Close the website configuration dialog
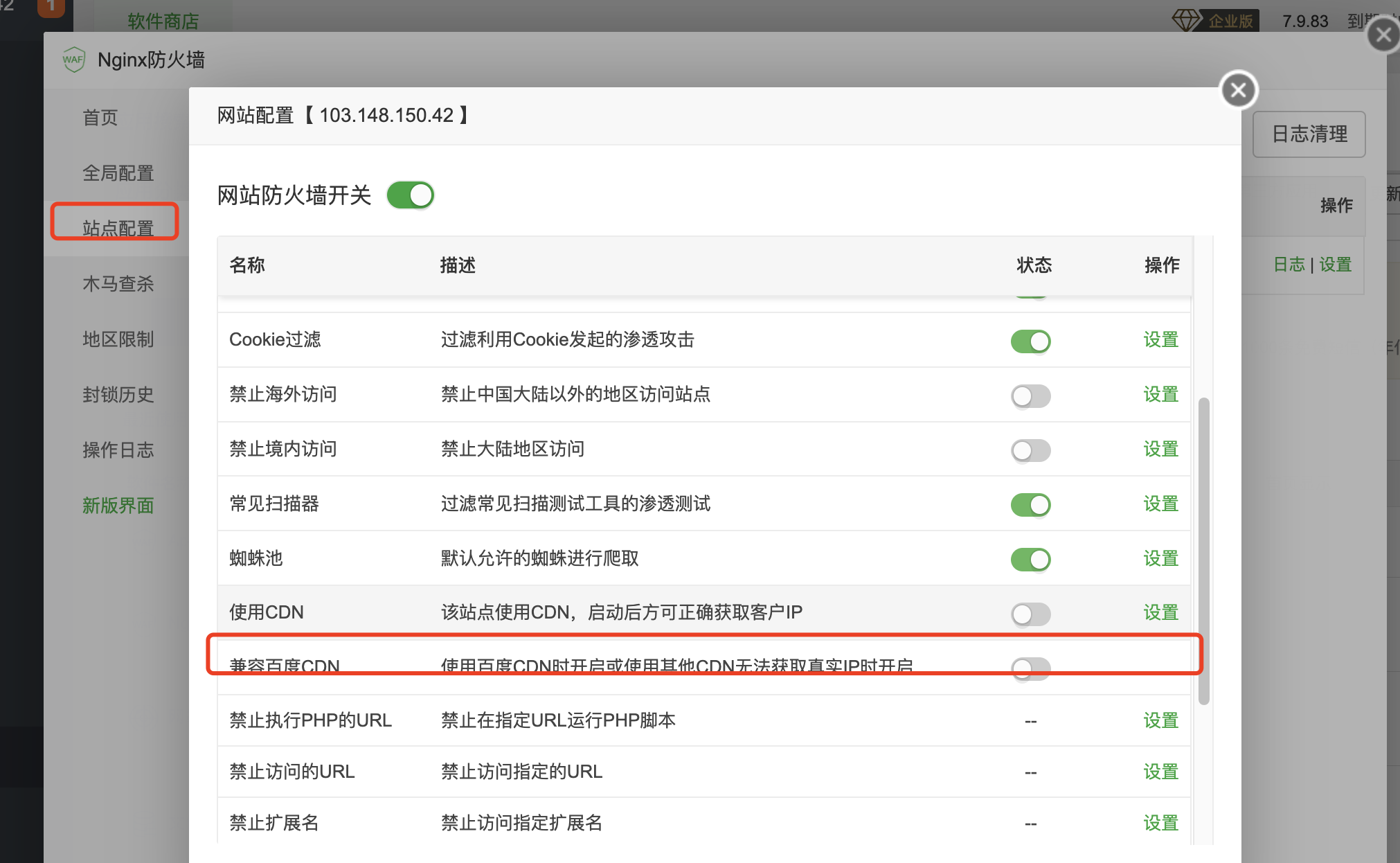Screen dimensions: 1400x863 (x=1238, y=90)
